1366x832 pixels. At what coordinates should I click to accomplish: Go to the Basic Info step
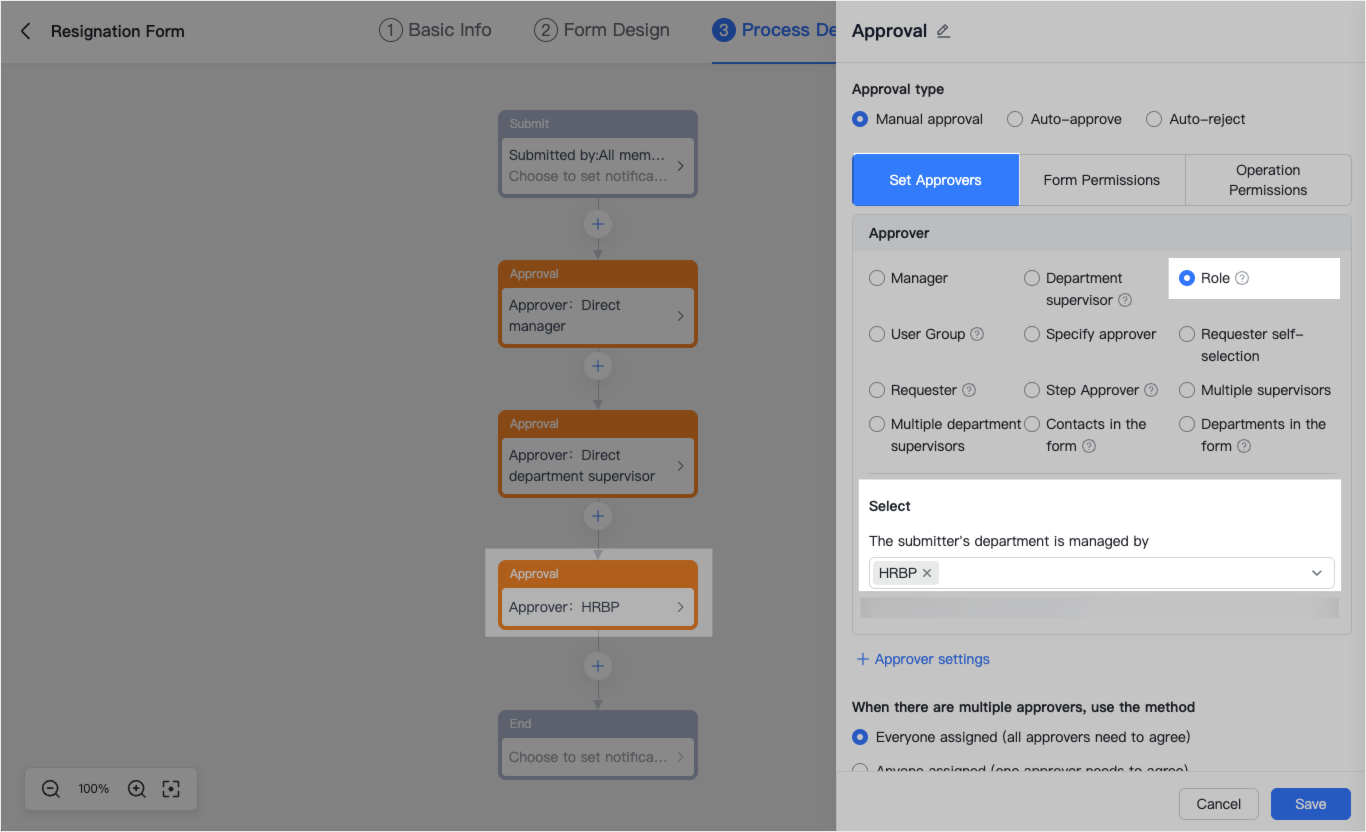point(435,30)
